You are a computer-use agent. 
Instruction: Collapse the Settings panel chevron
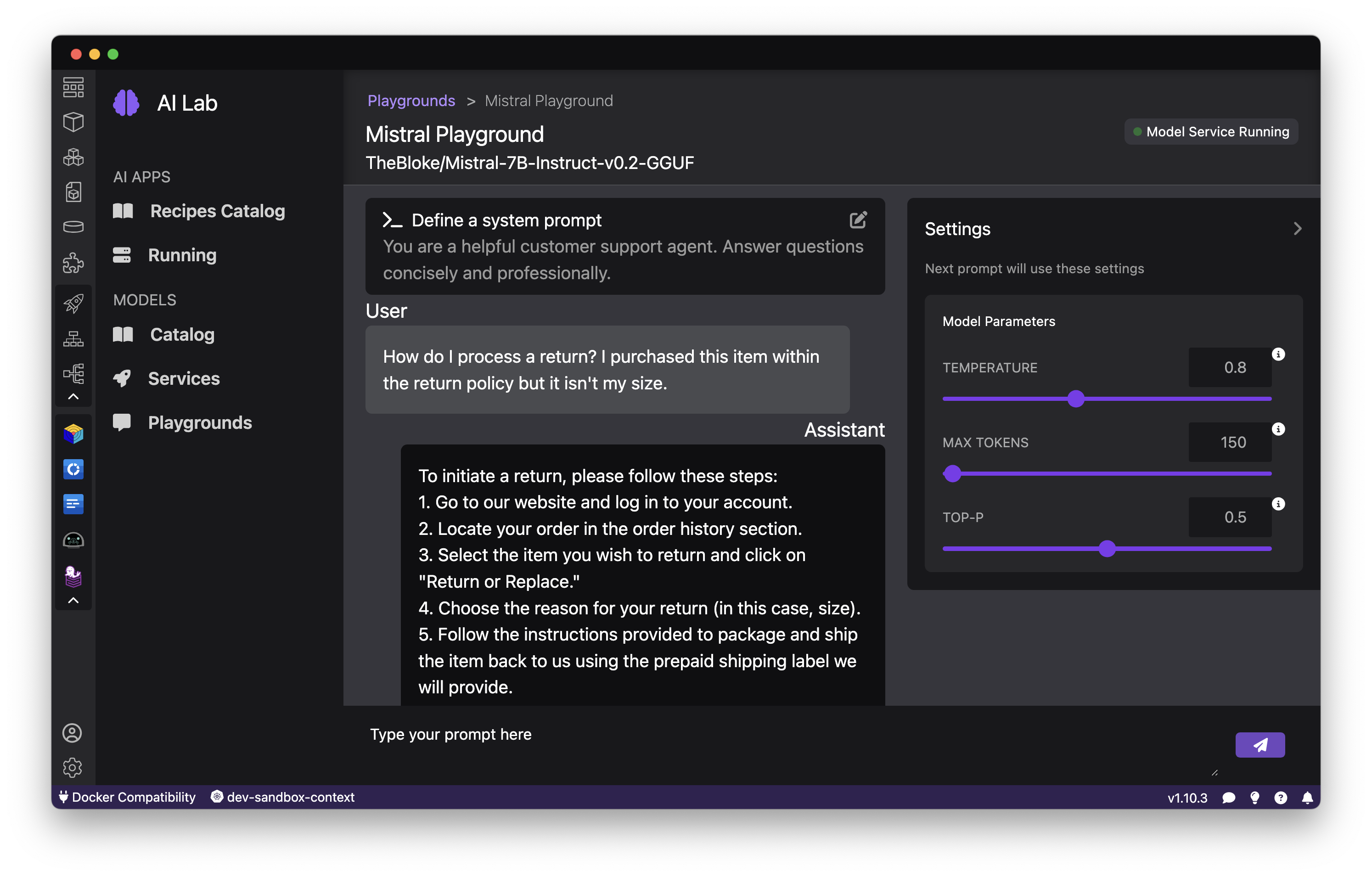tap(1297, 229)
